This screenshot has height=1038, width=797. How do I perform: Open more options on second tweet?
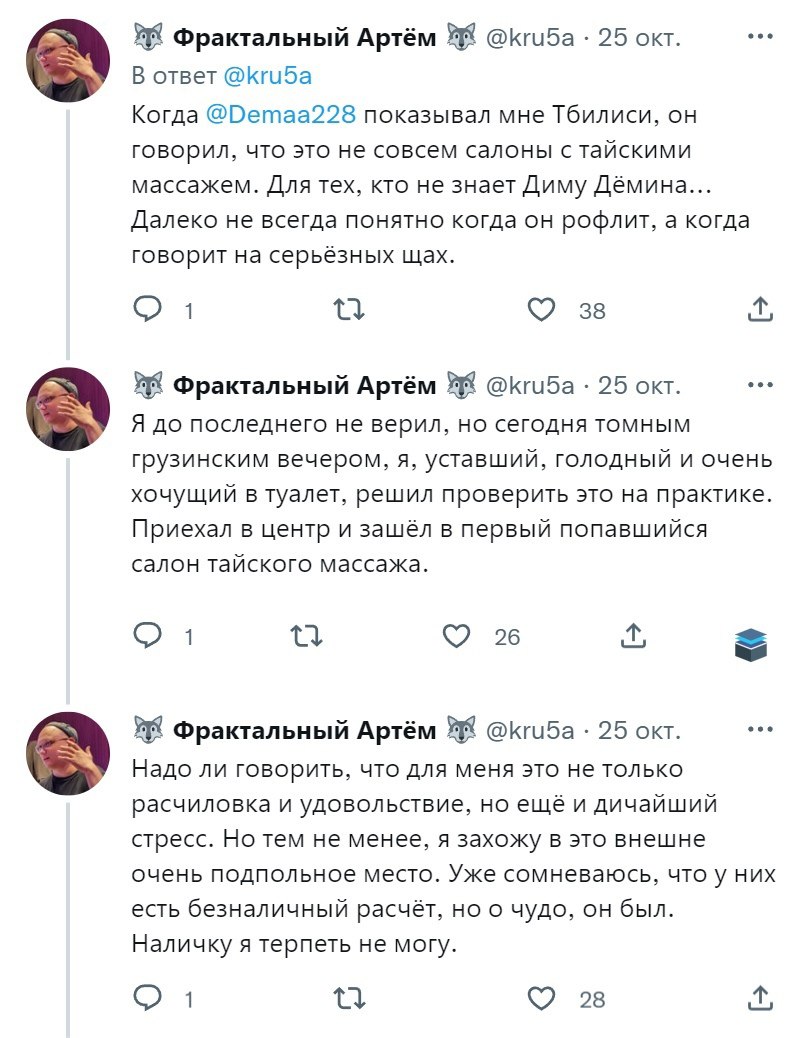[x=760, y=385]
